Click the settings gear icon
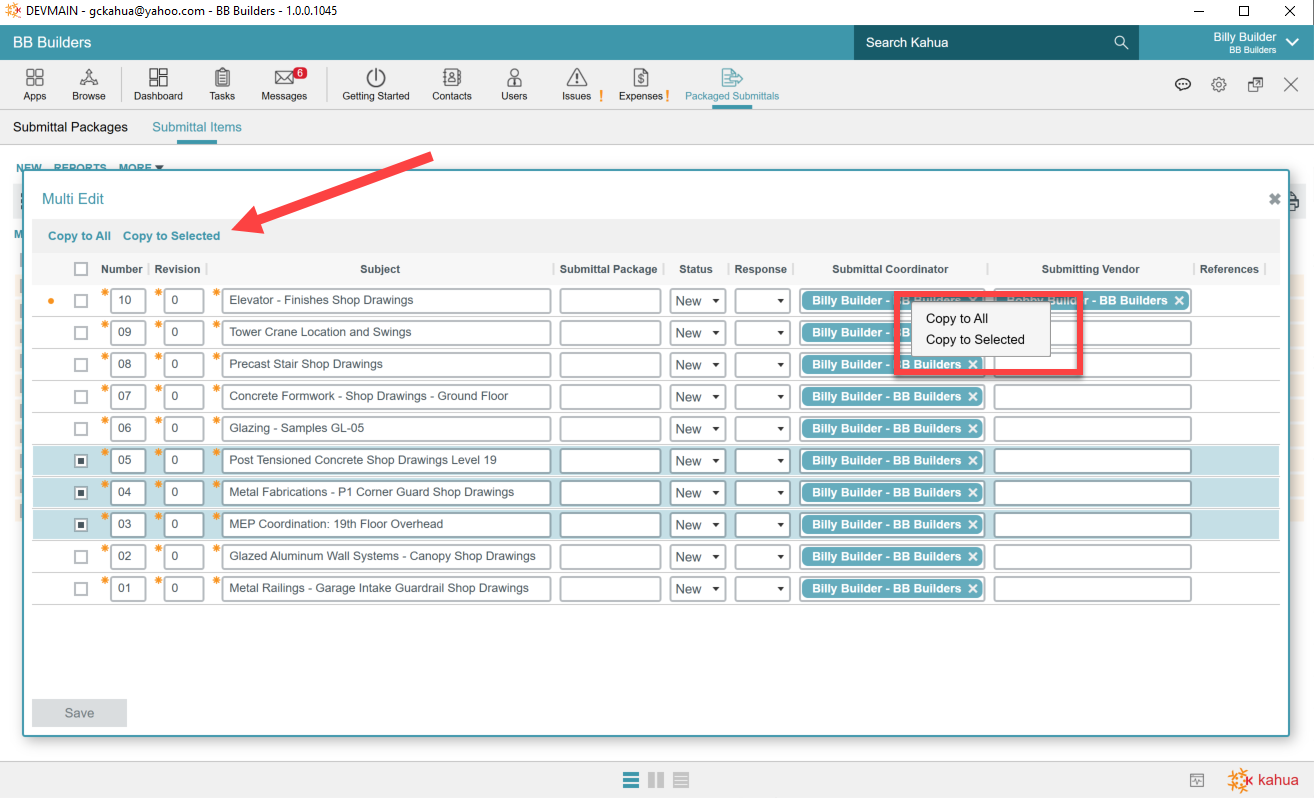The width and height of the screenshot is (1314, 798). tap(1219, 85)
